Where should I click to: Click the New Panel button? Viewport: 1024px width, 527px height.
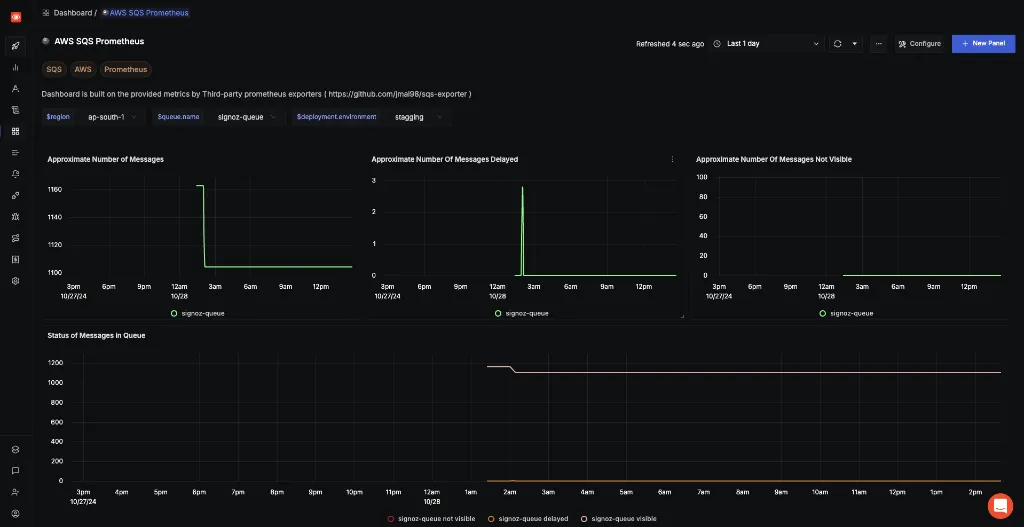[x=983, y=44]
